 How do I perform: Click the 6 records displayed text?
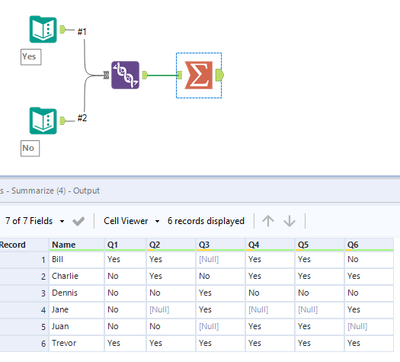pos(206,221)
